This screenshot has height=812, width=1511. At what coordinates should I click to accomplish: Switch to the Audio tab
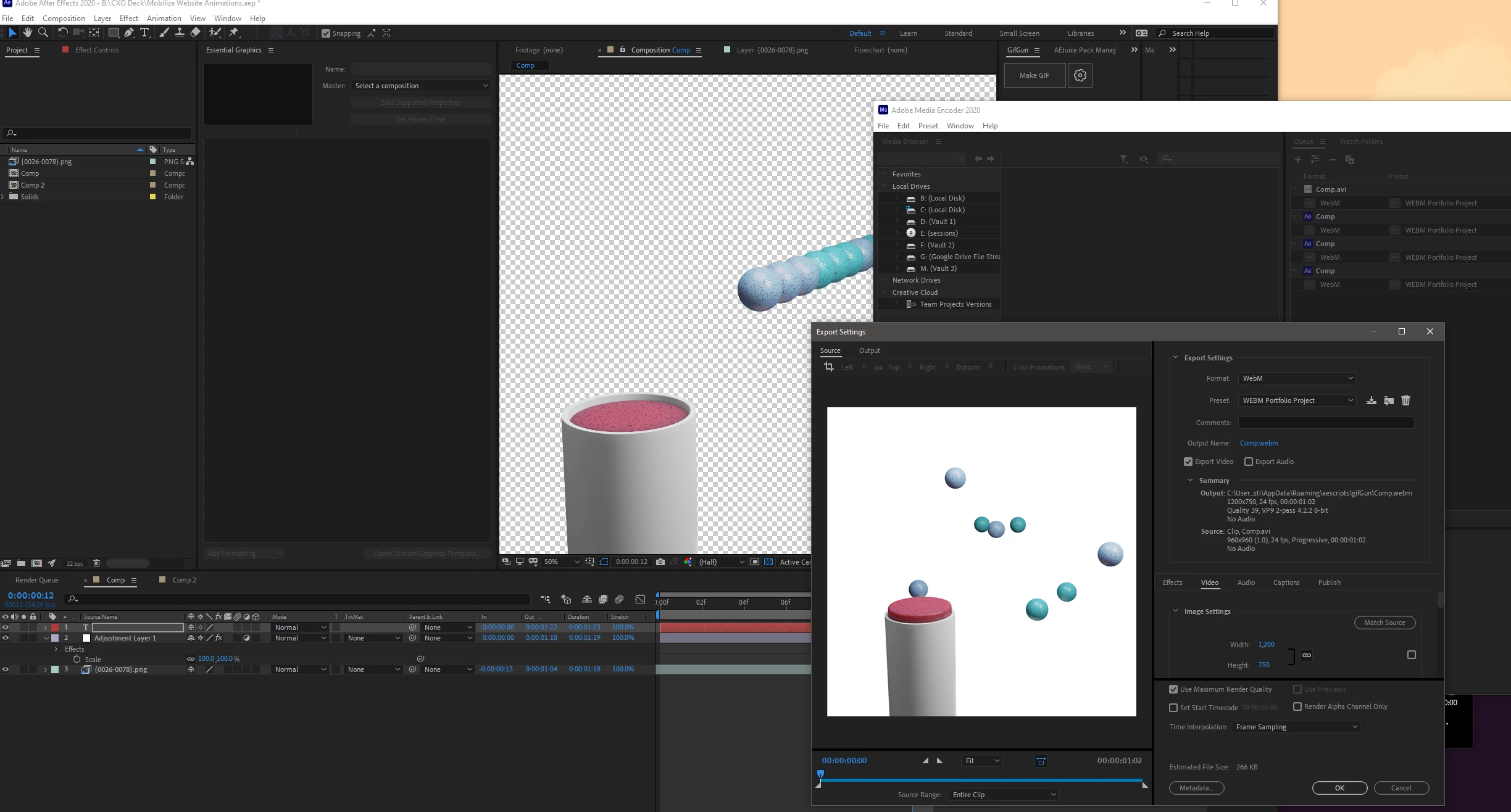(x=1246, y=582)
